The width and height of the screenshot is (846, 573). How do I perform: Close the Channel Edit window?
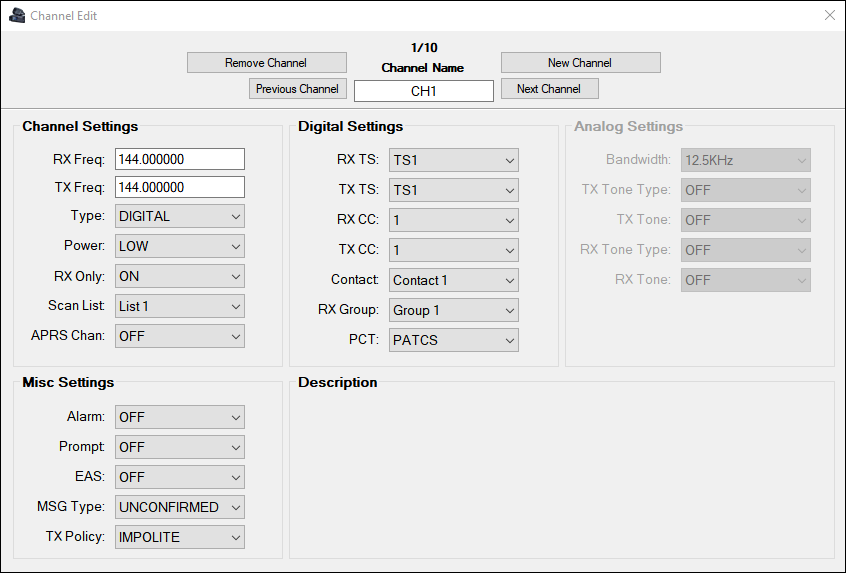coord(829,15)
